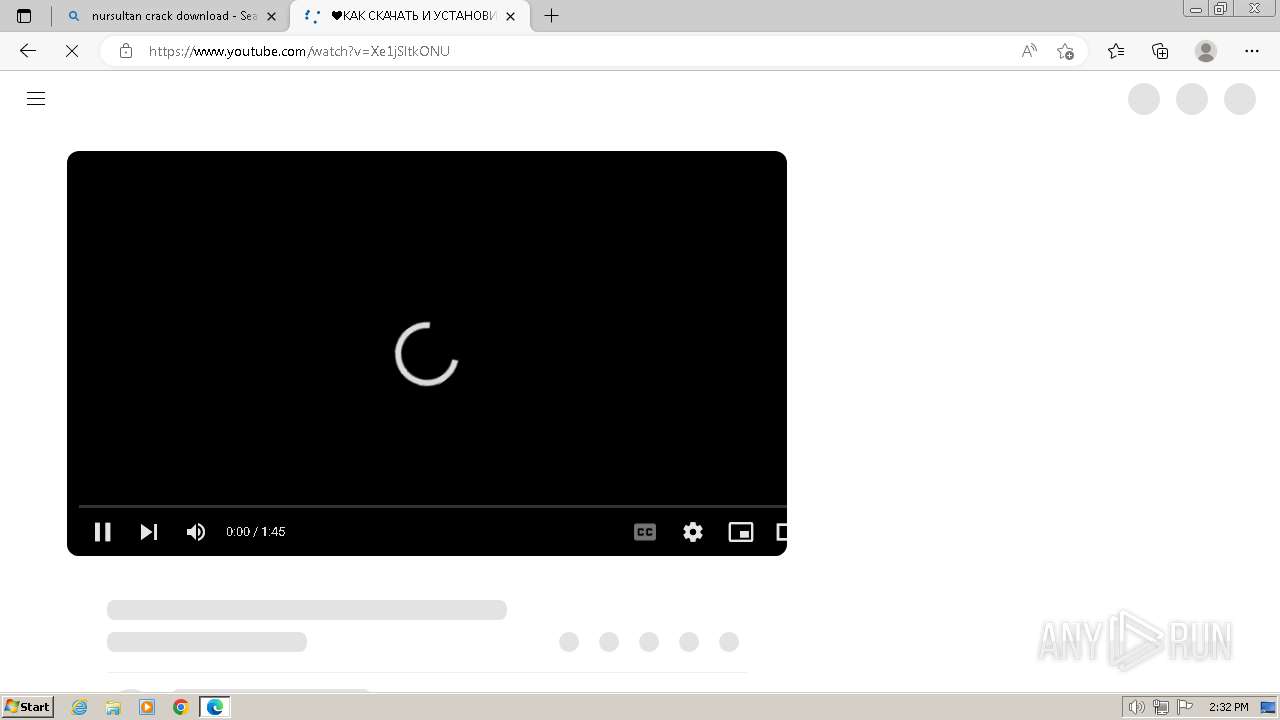
Task: Click the 0:00 / 1:45 time display
Action: pyautogui.click(x=256, y=532)
